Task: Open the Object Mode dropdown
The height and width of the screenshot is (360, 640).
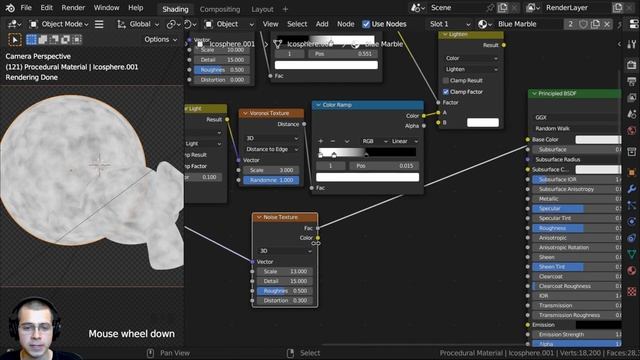Action: click(59, 24)
